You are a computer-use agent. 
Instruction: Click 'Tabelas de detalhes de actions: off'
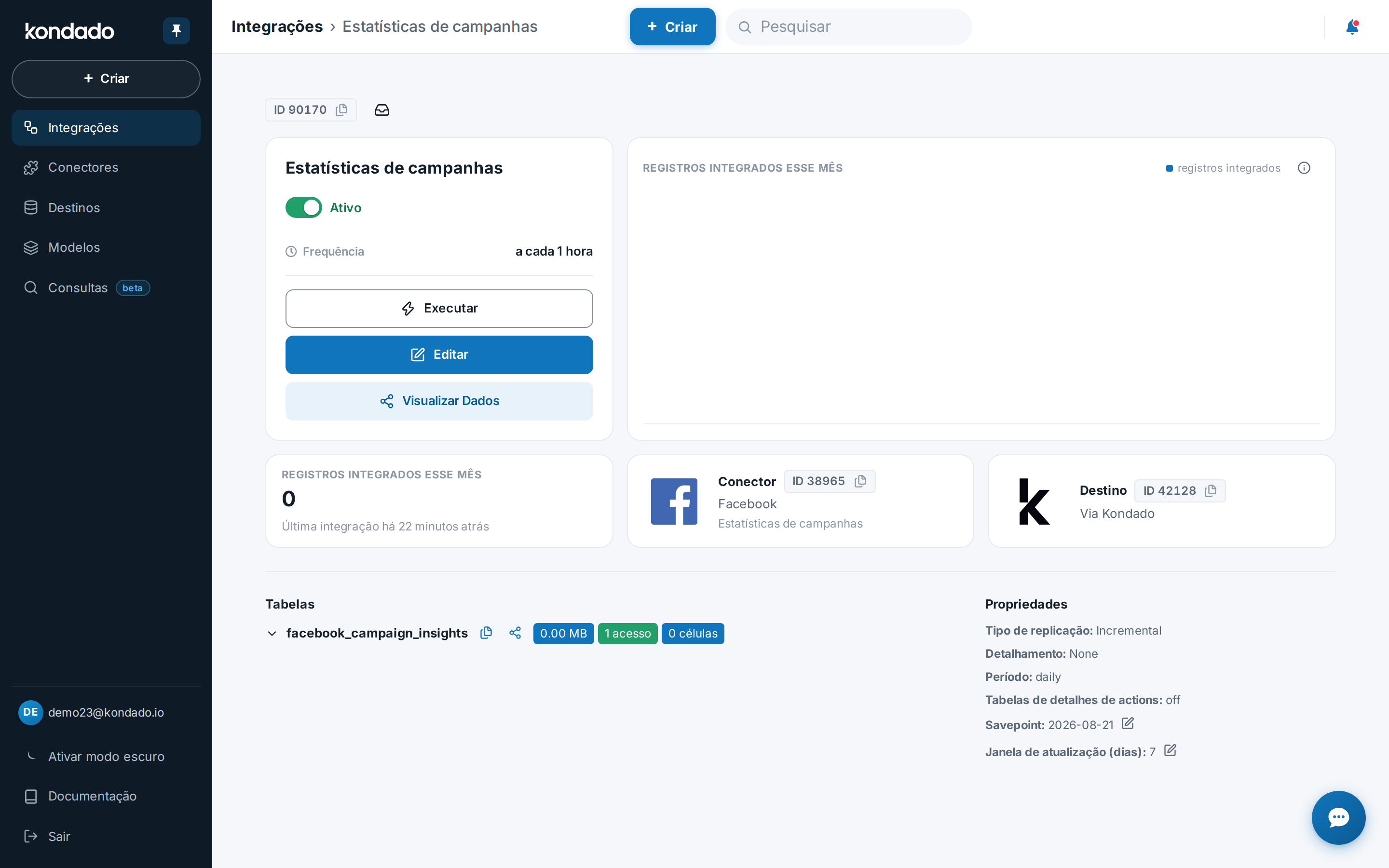tap(1082, 700)
